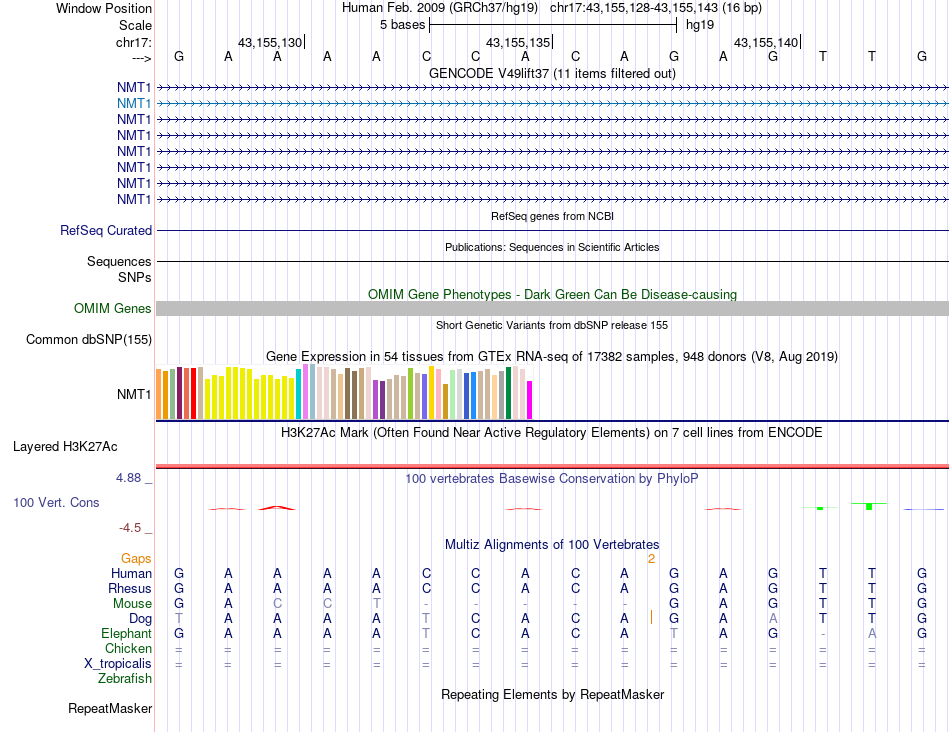The image size is (950, 732).
Task: Open the light-blue NMT1 transcript label
Action: (x=134, y=104)
